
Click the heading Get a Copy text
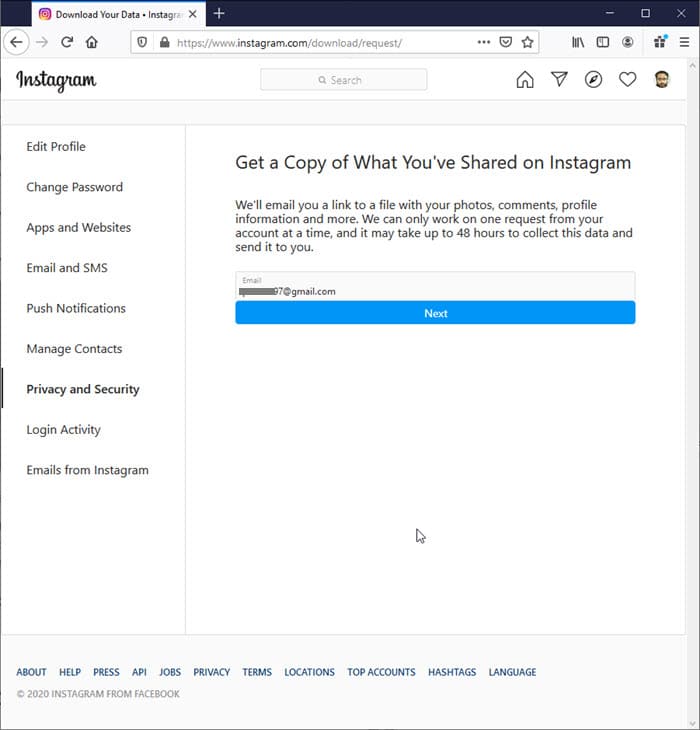coord(433,163)
